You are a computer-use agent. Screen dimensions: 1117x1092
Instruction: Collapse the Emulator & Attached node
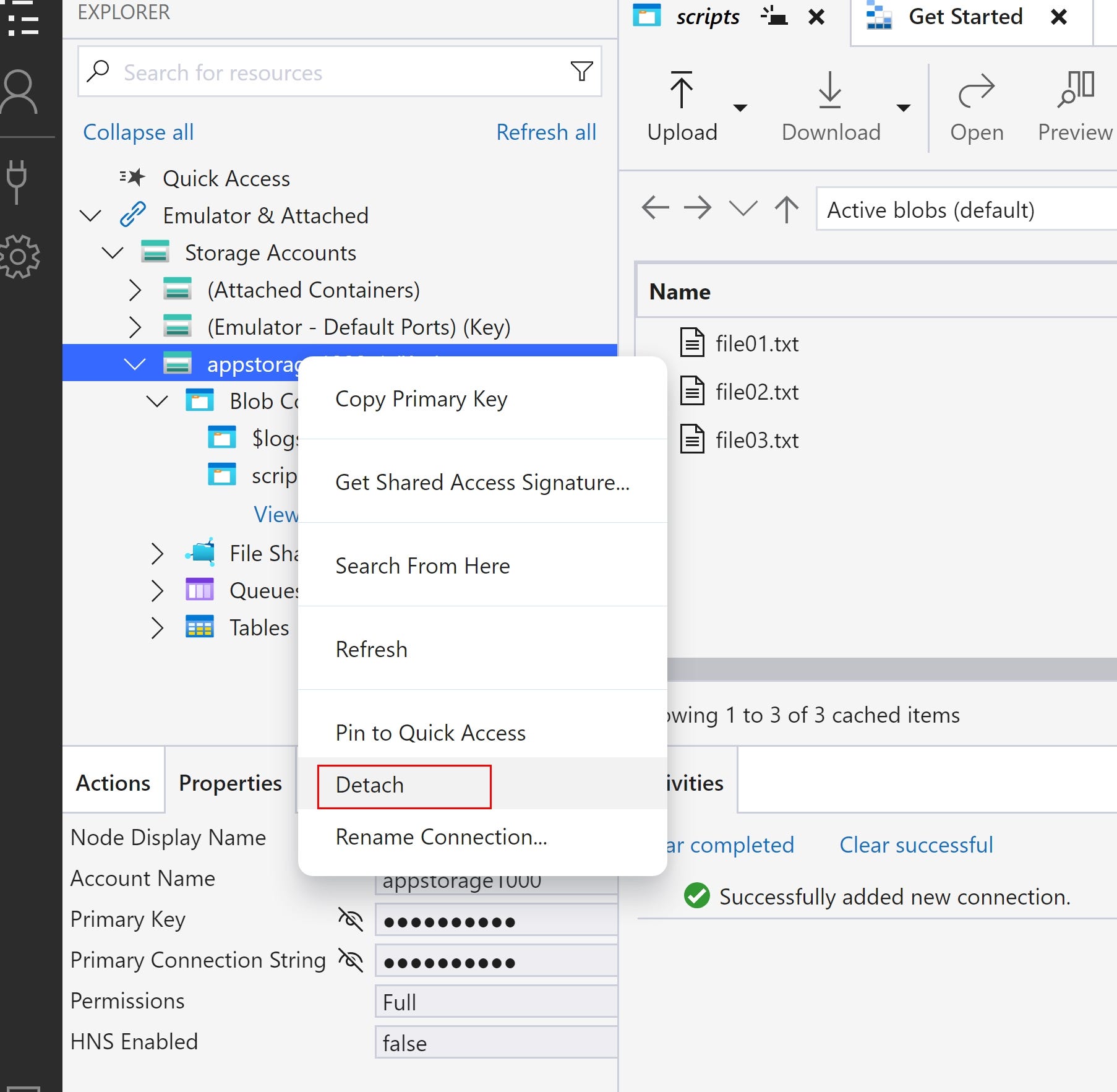click(90, 215)
